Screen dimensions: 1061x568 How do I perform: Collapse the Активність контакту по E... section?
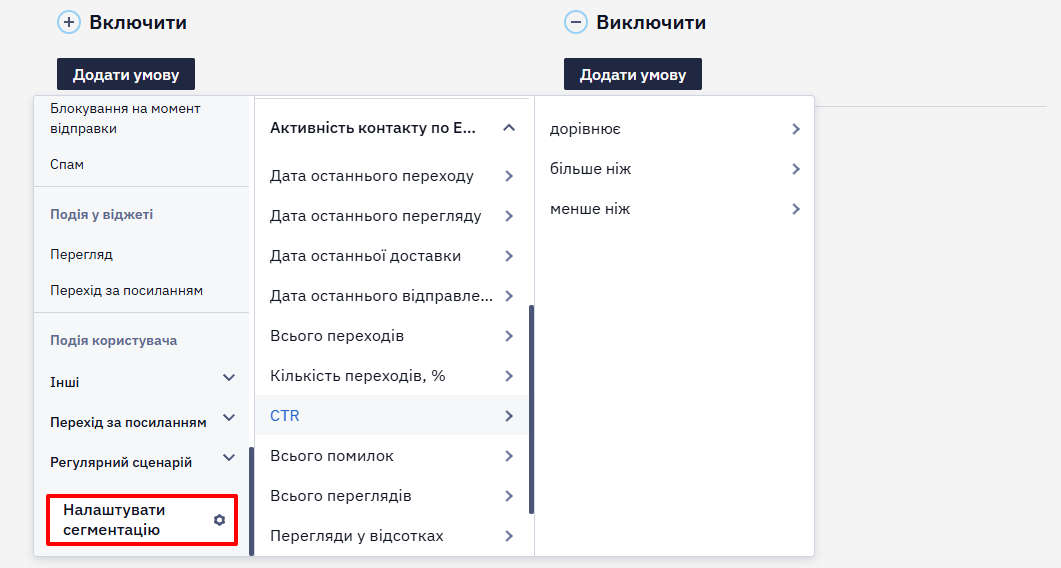click(x=509, y=127)
